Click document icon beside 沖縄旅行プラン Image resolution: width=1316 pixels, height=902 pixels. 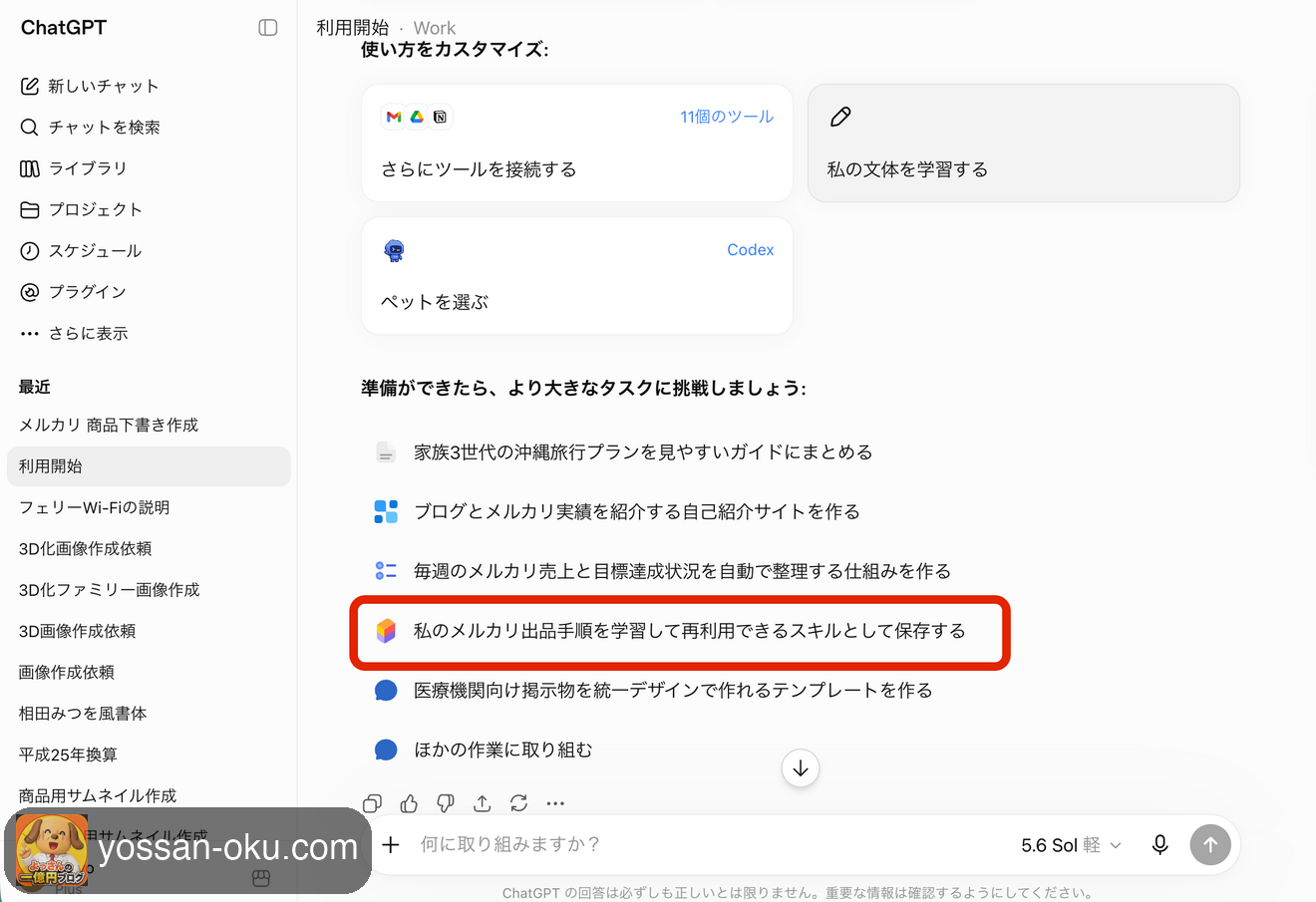pos(386,452)
